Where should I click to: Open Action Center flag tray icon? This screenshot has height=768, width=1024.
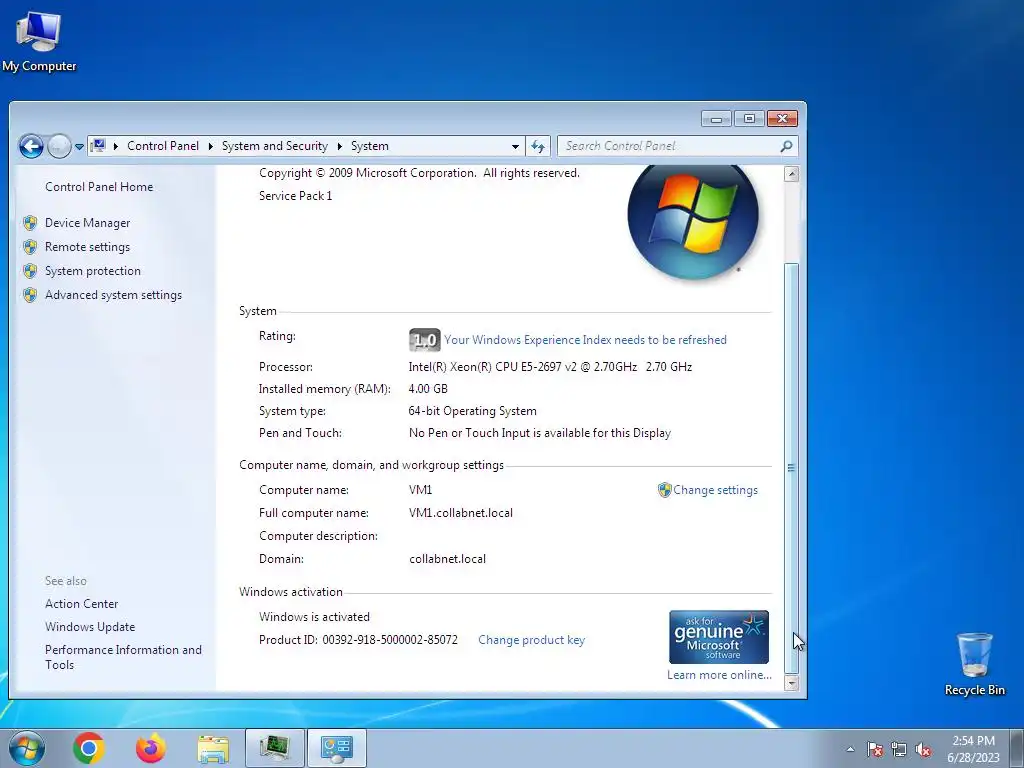875,749
